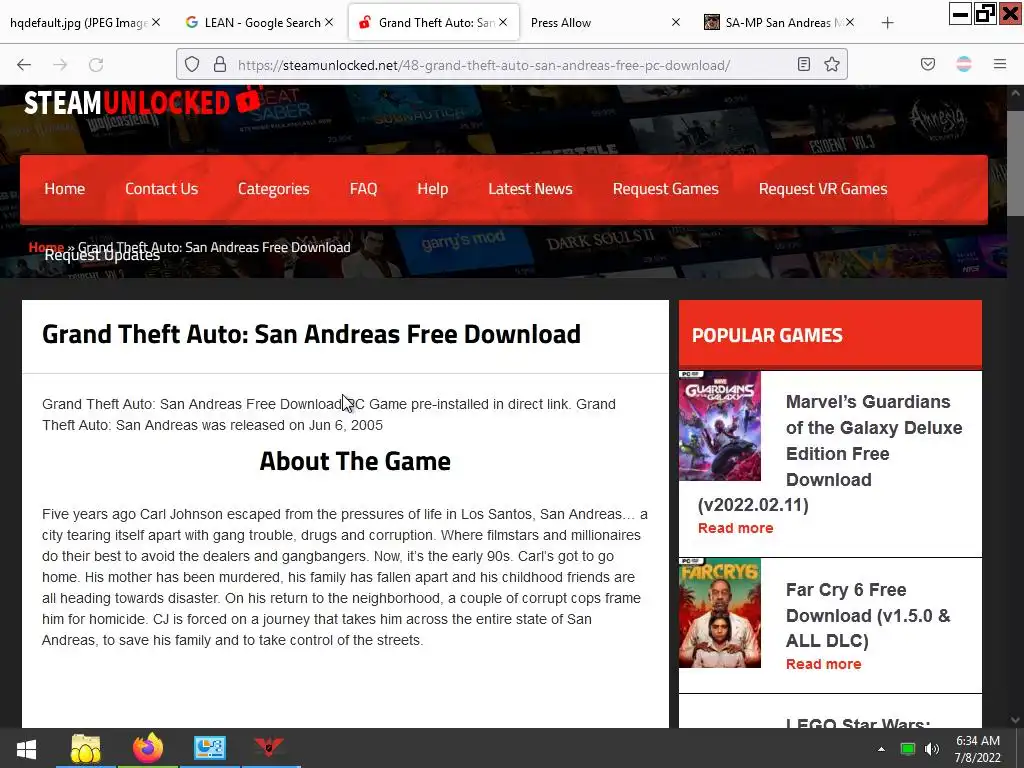Open File Explorer from the taskbar

tap(86, 748)
